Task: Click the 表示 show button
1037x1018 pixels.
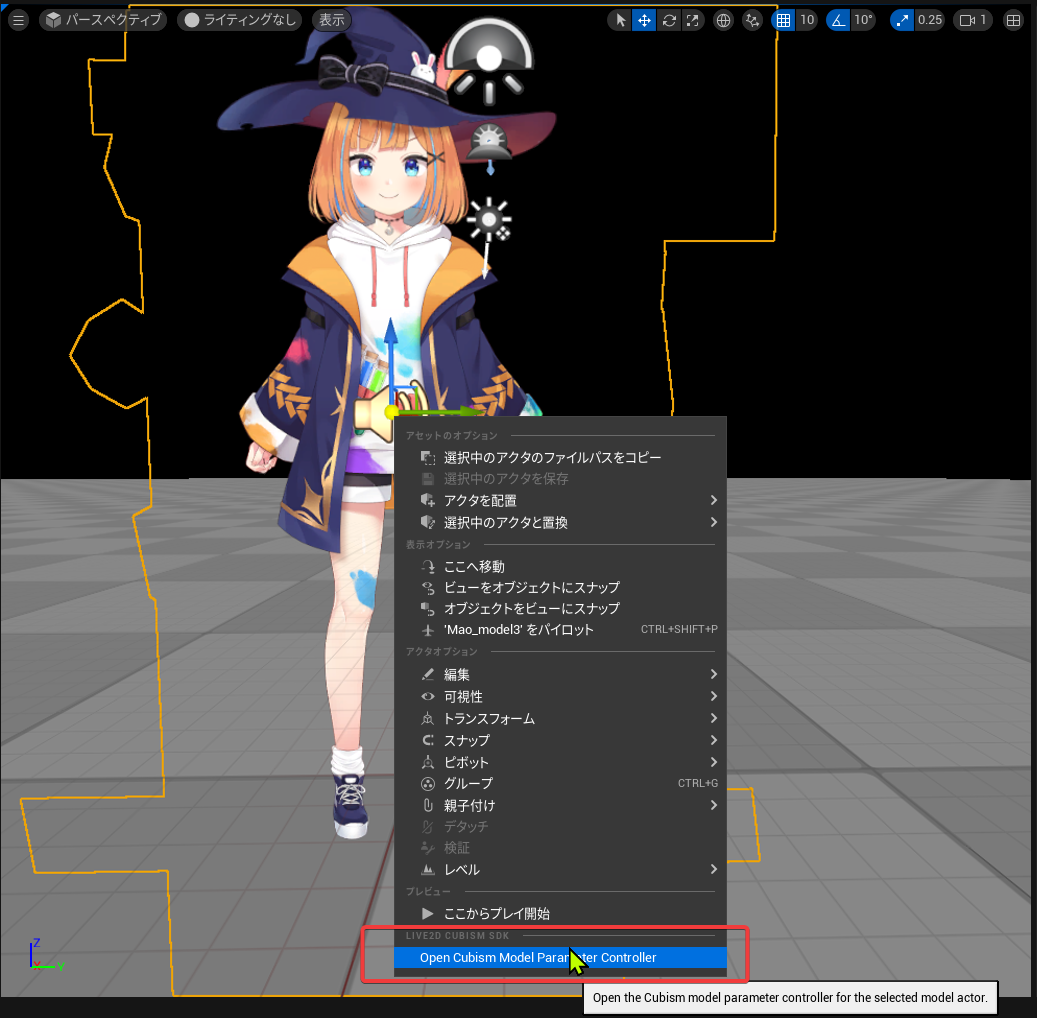Action: tap(332, 21)
